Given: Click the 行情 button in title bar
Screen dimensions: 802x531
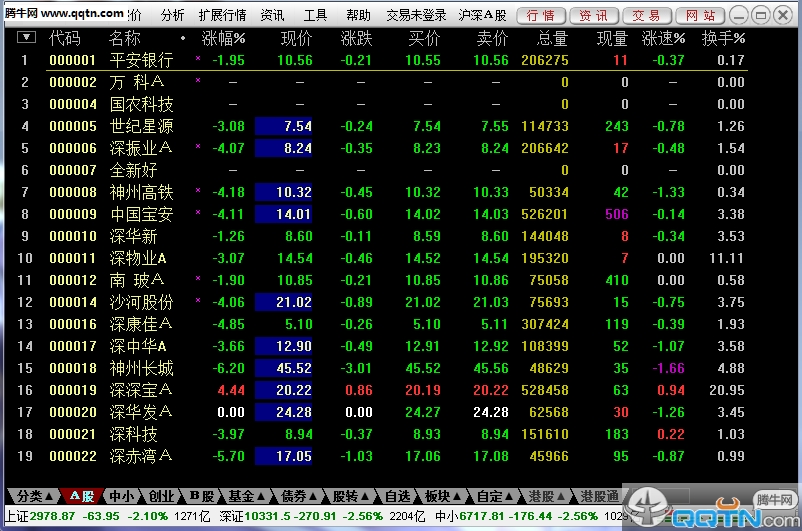Looking at the screenshot, I should [541, 16].
